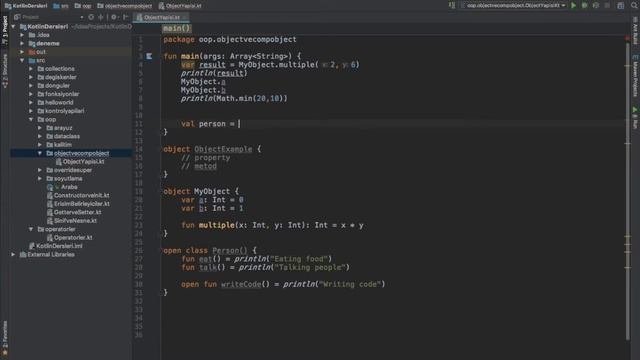The height and width of the screenshot is (360, 640).
Task: Open Operatorler.kt in project tree
Action: pyautogui.click(x=73, y=238)
